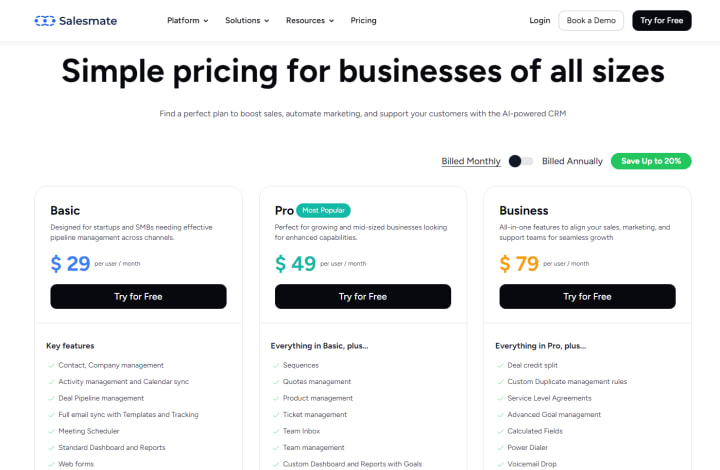Select the Billed Annually option
Viewport: 720px width, 470px height.
[572, 161]
